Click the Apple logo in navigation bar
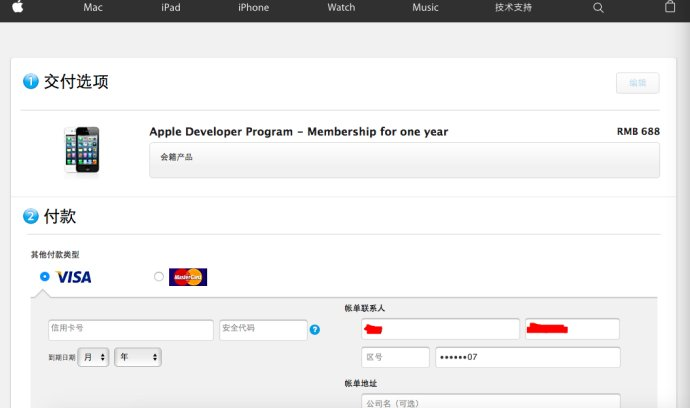 [x=18, y=7]
